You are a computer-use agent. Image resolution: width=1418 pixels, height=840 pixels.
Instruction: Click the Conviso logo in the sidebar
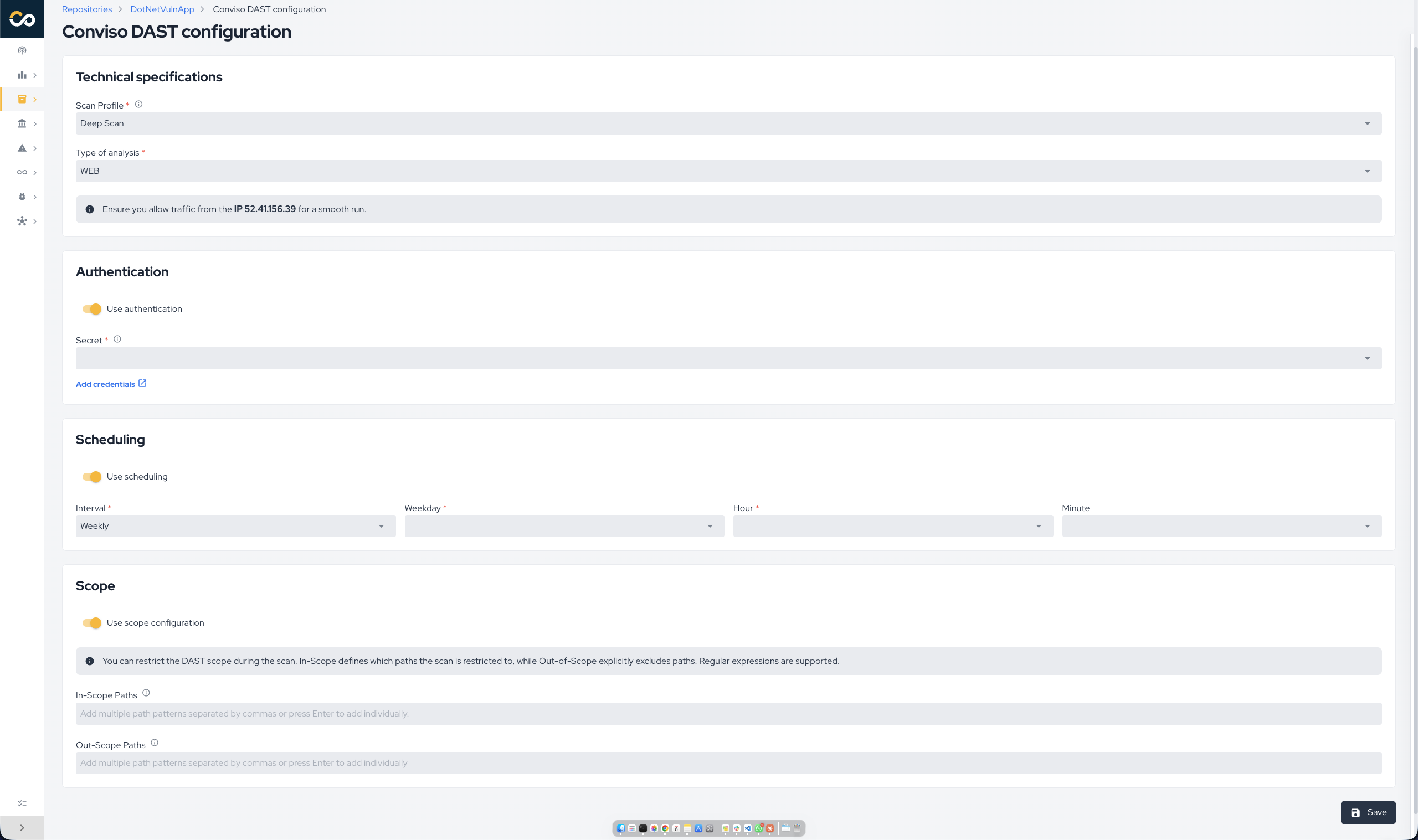(x=22, y=19)
